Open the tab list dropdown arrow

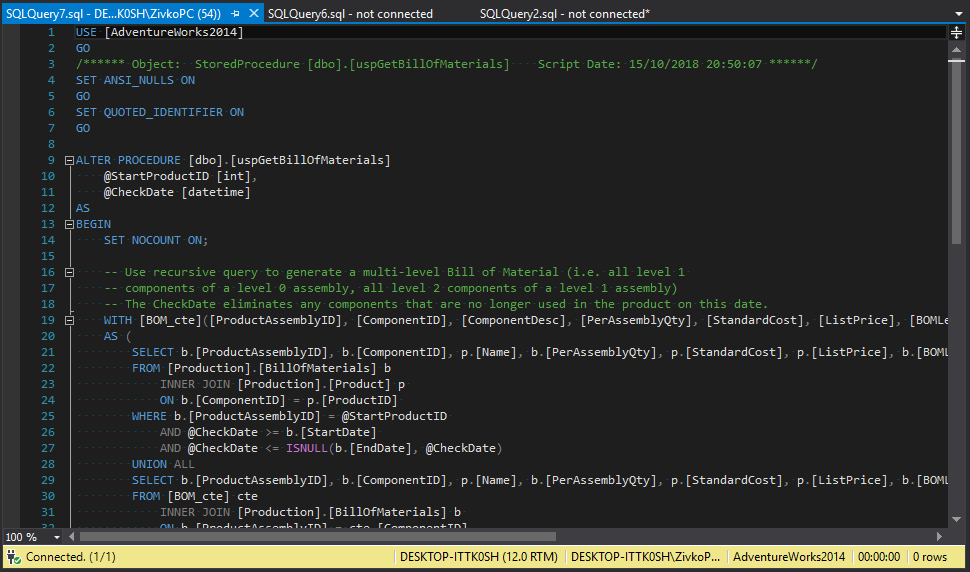958,14
